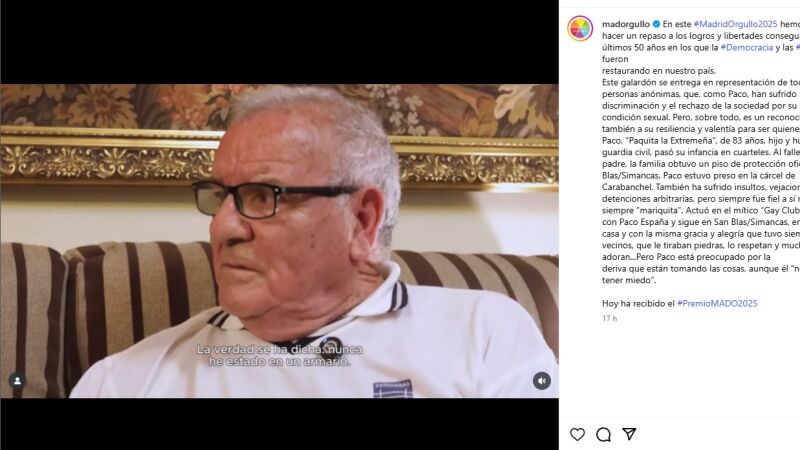Click the word 'Carabanchel.' in the caption
The width and height of the screenshot is (800, 450).
pos(628,187)
